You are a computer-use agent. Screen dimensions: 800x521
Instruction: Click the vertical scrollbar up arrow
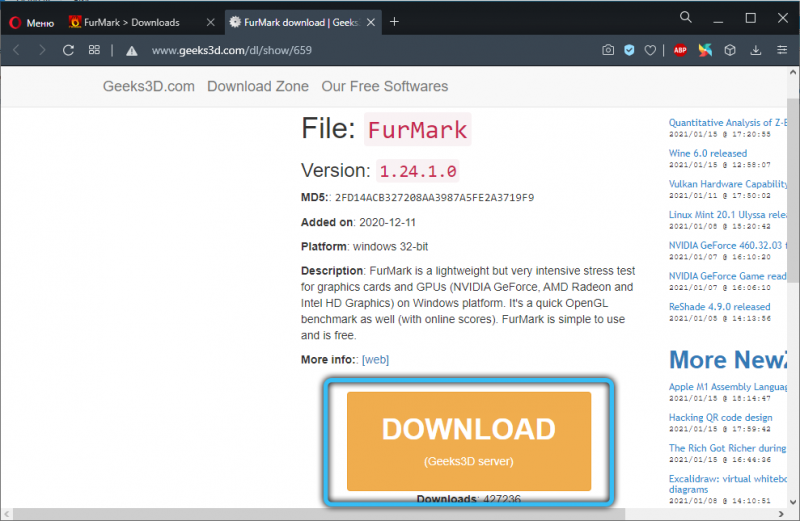click(793, 72)
